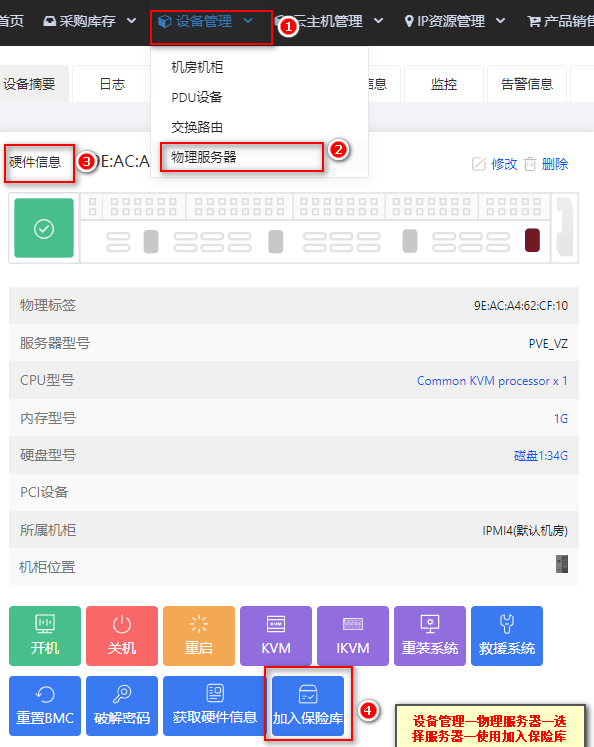
Task: Boot into 救援系统 rescue mode
Action: [x=507, y=636]
